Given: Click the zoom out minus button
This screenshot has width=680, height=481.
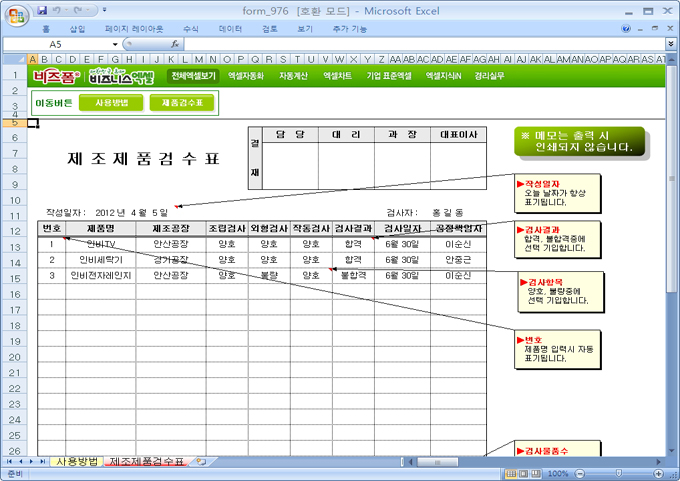Looking at the screenshot, I should tap(578, 473).
